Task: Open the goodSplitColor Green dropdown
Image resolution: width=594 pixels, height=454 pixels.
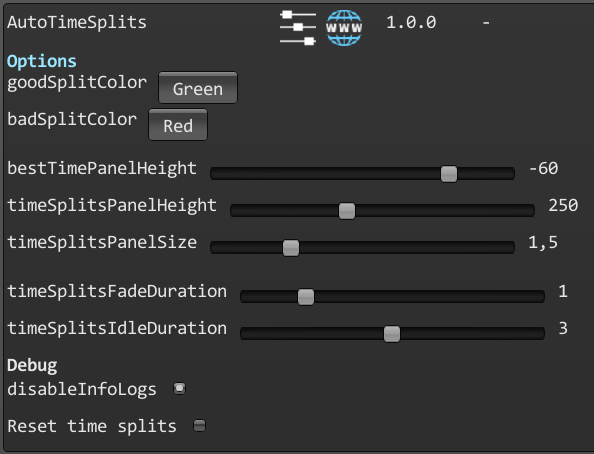Action: pyautogui.click(x=198, y=88)
